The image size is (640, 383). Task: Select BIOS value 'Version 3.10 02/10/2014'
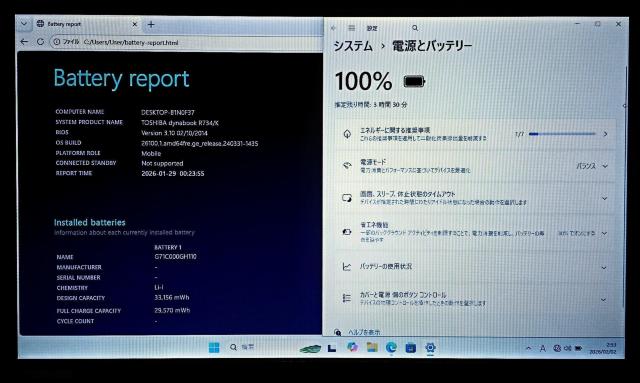click(x=174, y=133)
